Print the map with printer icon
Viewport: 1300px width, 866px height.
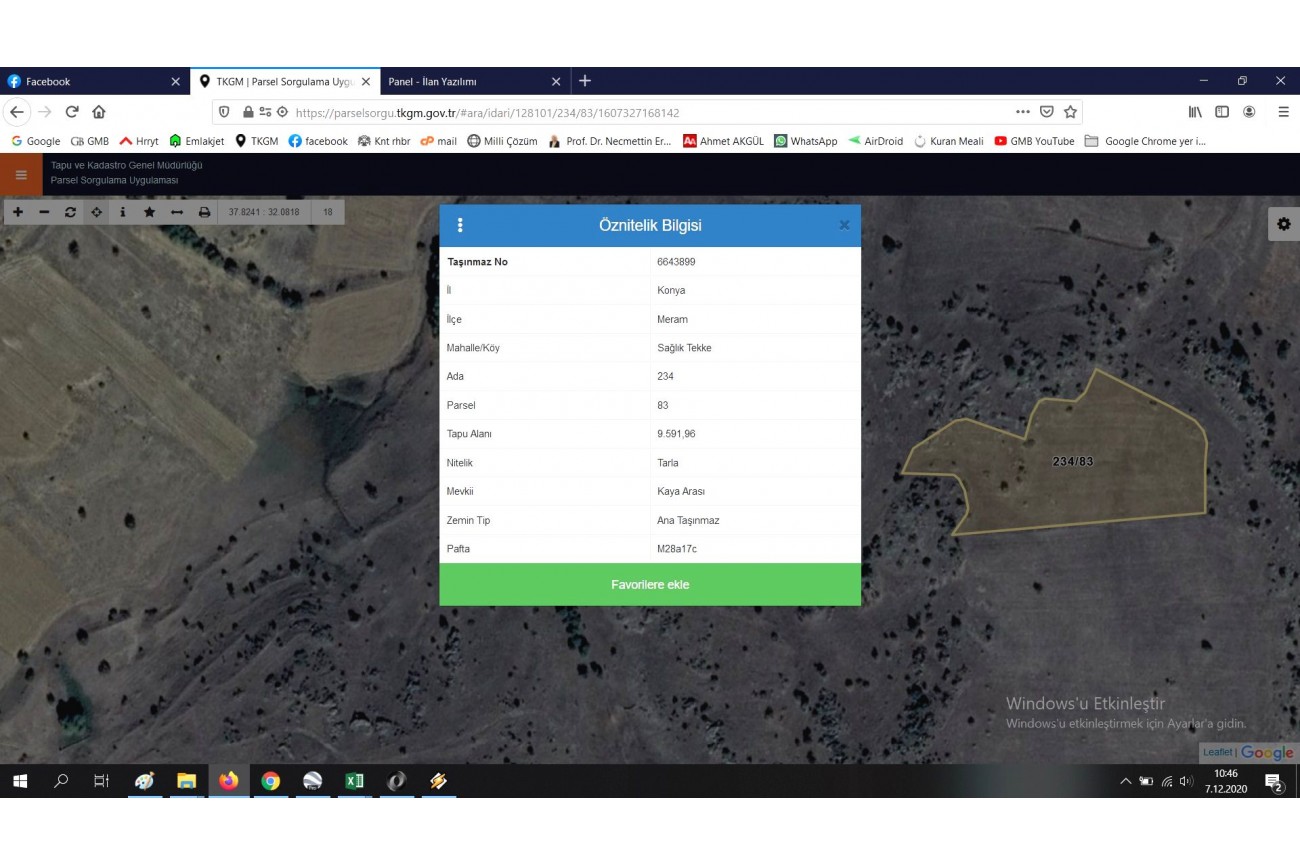coord(204,212)
